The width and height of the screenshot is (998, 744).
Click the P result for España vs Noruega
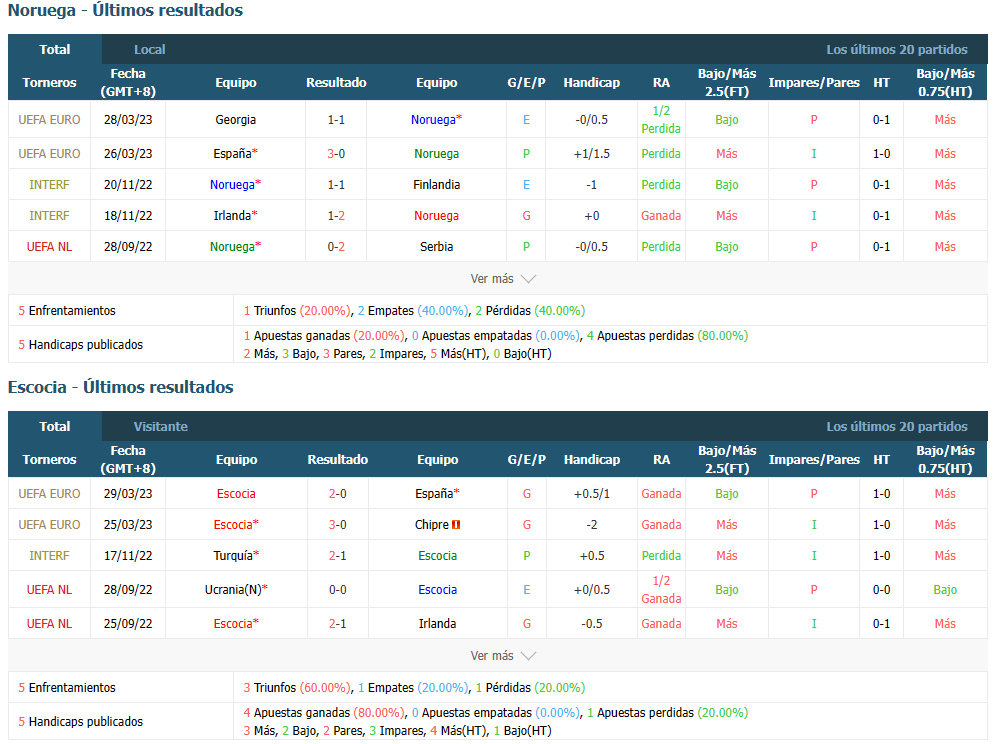click(526, 153)
